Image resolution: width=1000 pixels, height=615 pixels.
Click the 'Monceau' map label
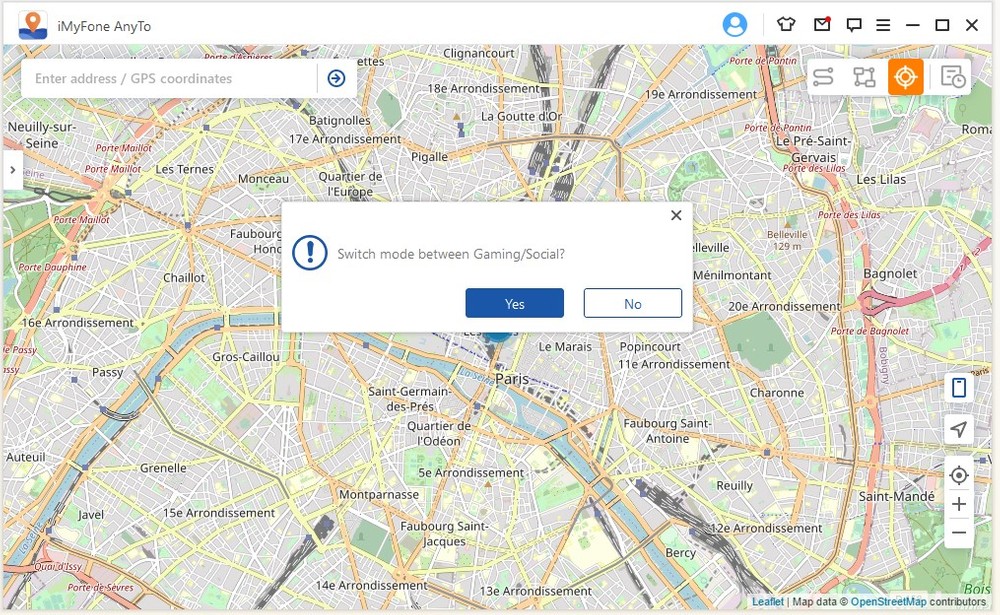[x=263, y=179]
